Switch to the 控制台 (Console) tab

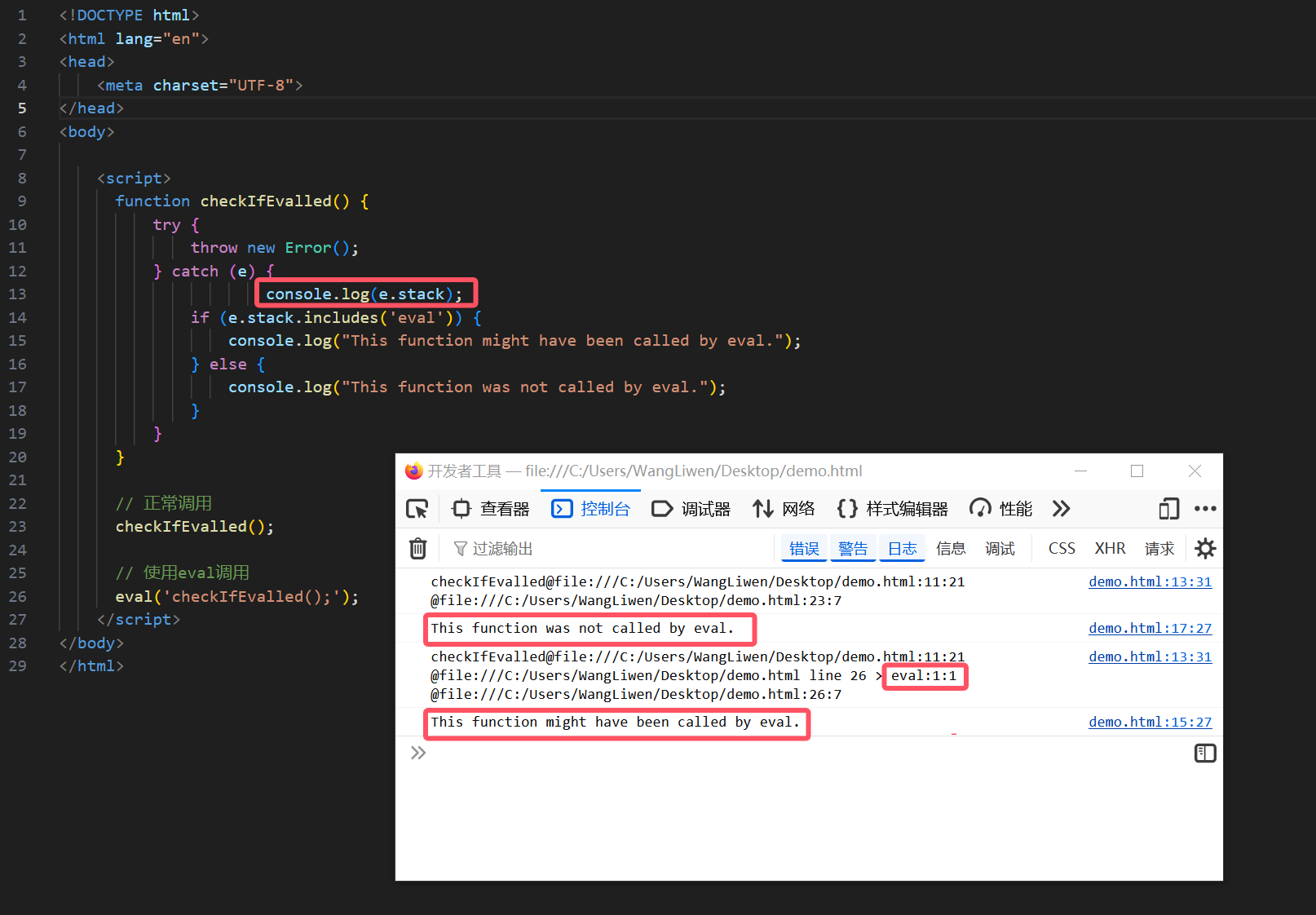point(590,508)
